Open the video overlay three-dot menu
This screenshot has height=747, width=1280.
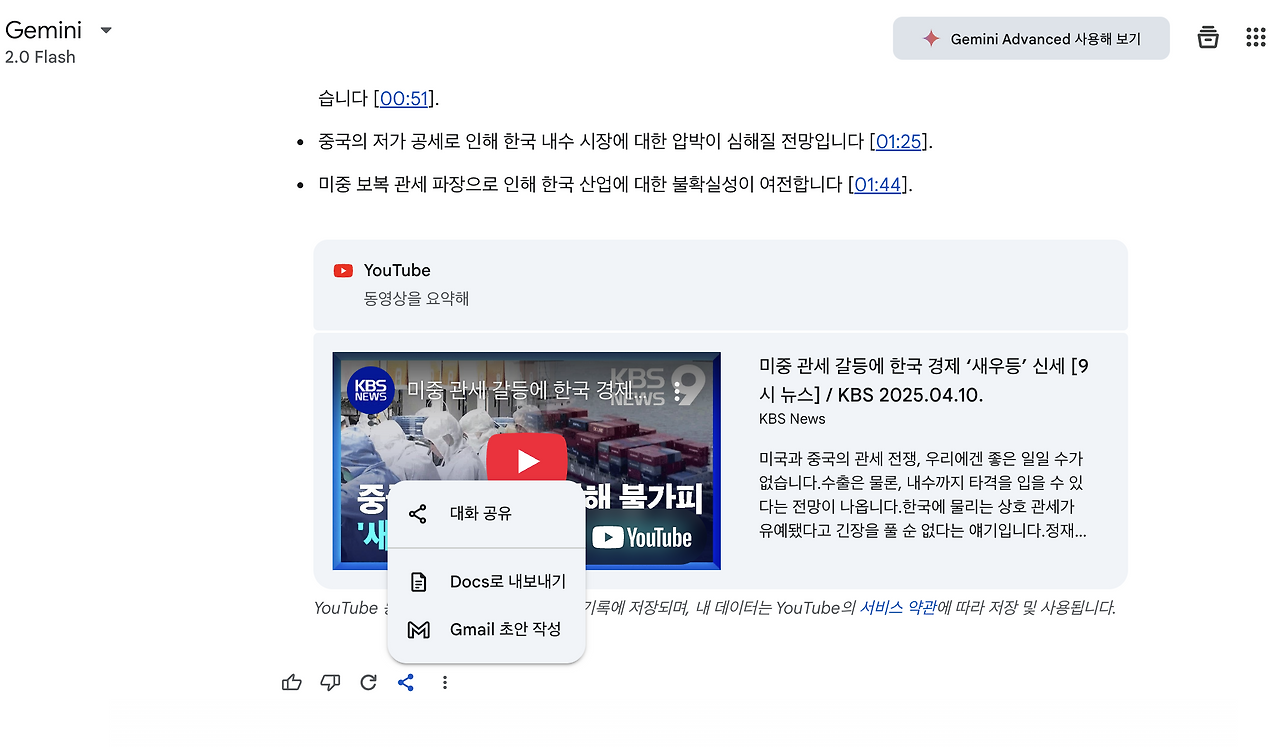[x=677, y=391]
